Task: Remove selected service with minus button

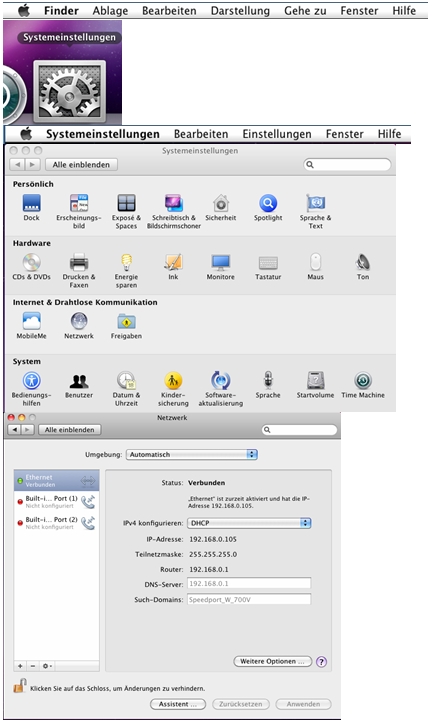Action: (x=33, y=666)
